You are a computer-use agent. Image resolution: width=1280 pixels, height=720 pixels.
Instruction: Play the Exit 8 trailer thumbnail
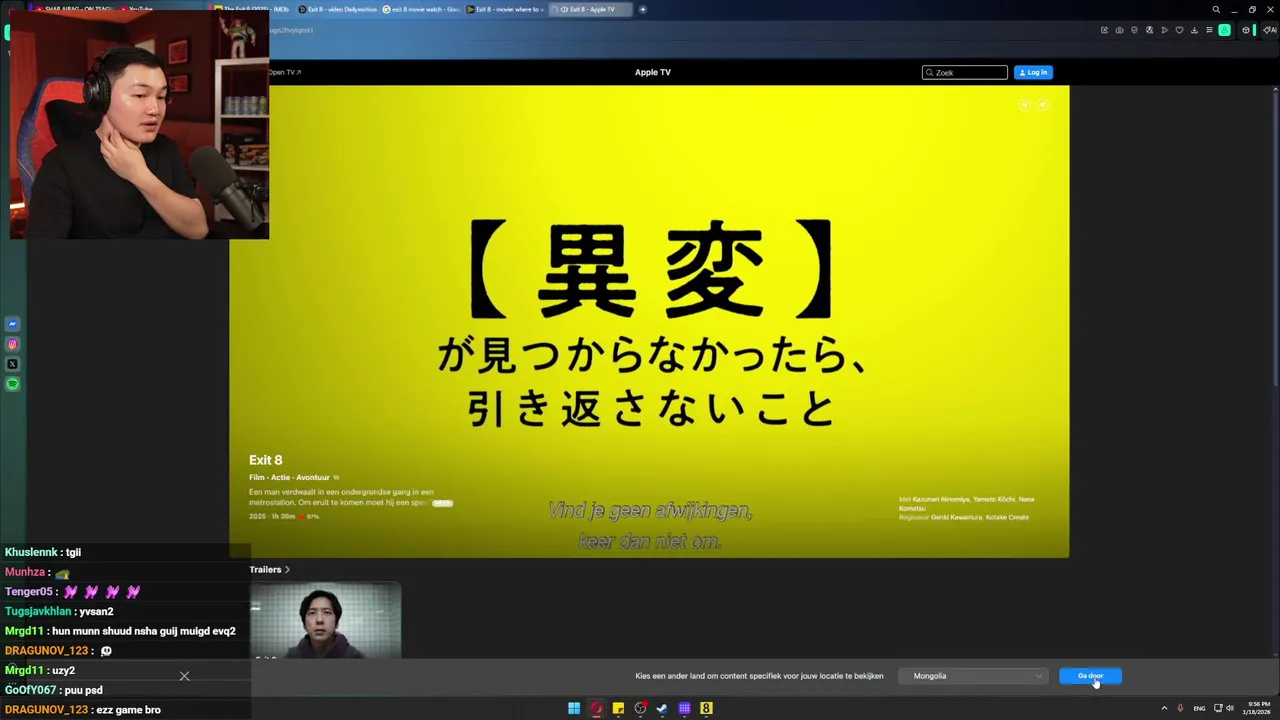click(325, 622)
